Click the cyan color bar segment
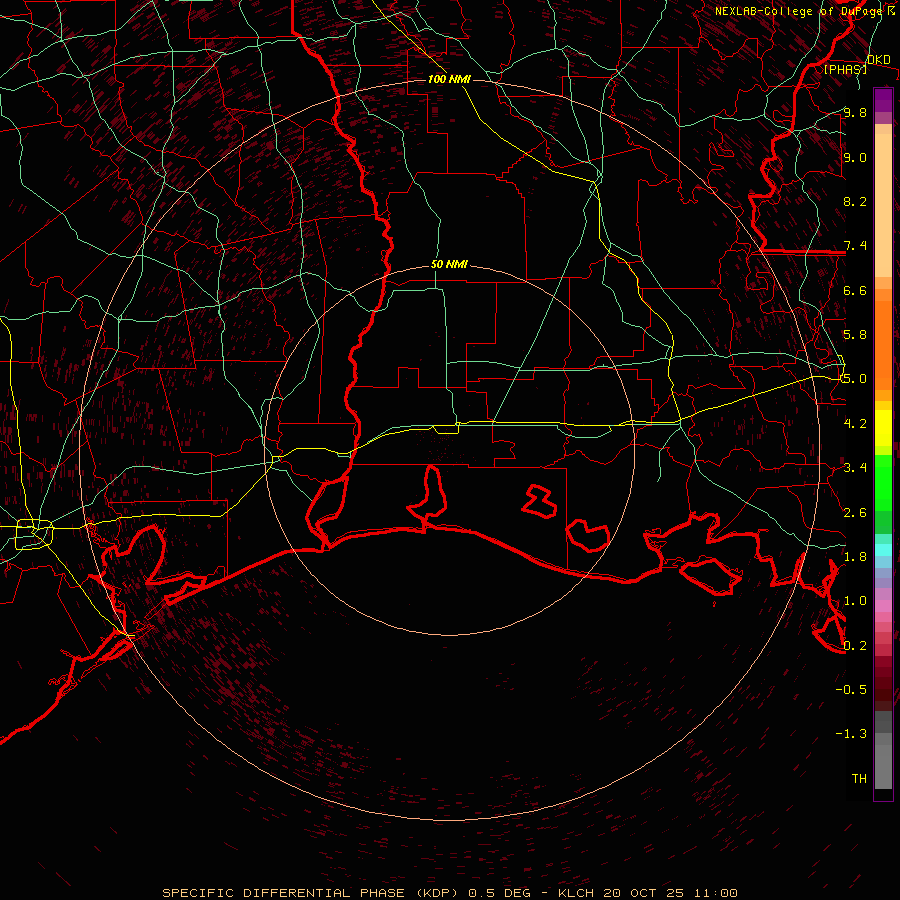Viewport: 900px width, 900px height. click(x=883, y=550)
